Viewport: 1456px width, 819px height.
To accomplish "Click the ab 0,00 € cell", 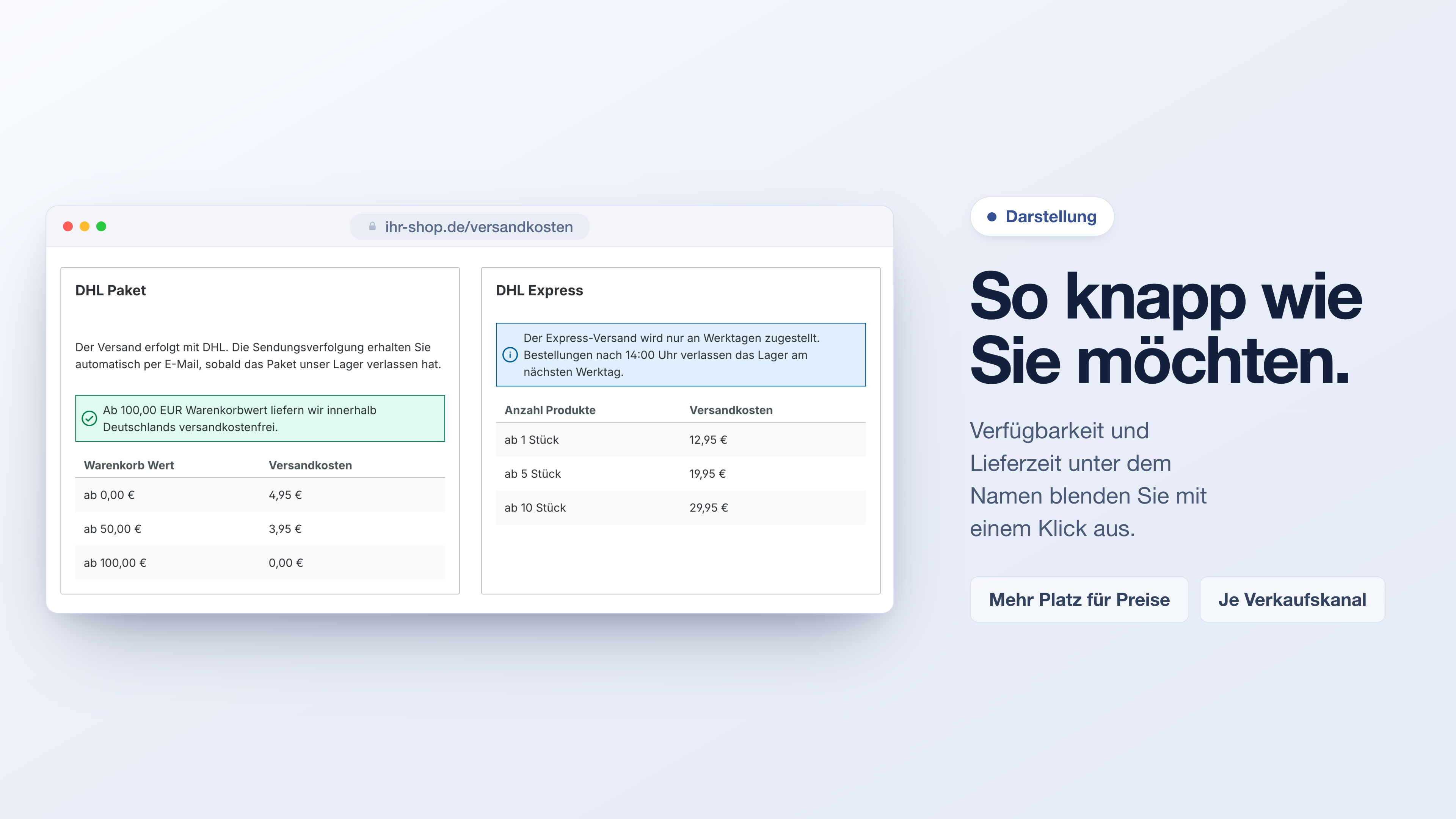I will [x=109, y=495].
